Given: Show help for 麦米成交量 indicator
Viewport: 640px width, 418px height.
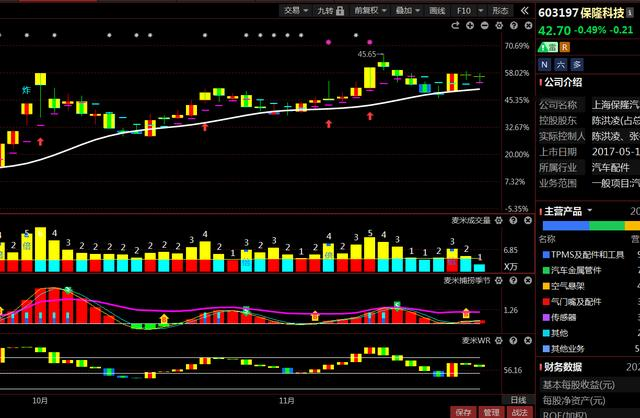Looking at the screenshot, I should [x=513, y=220].
